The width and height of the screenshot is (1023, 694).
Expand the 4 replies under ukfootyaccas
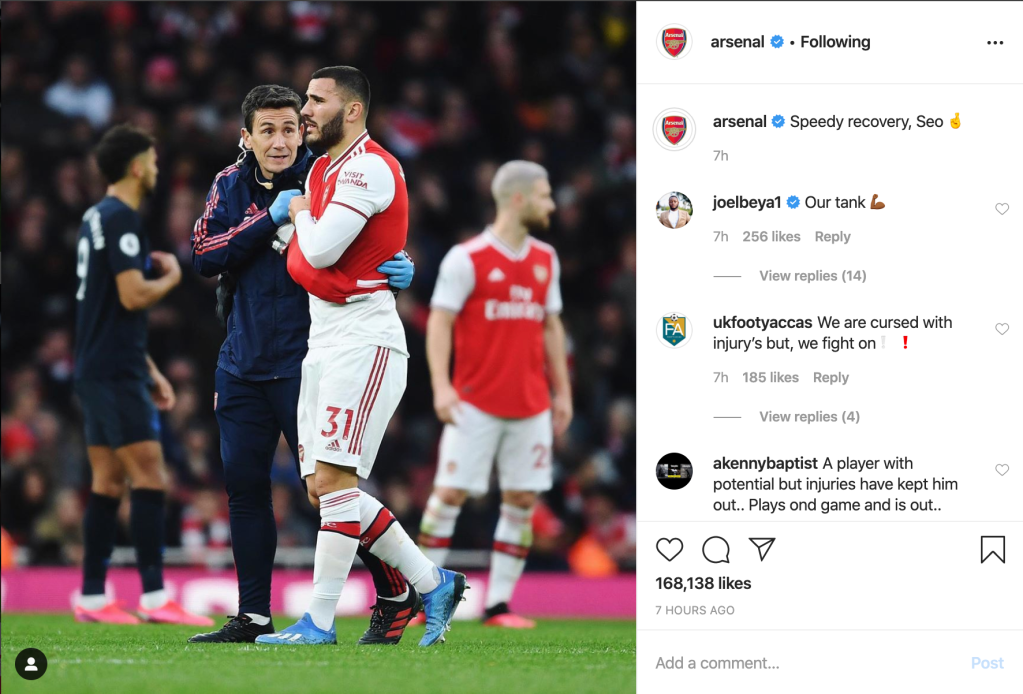coord(809,417)
